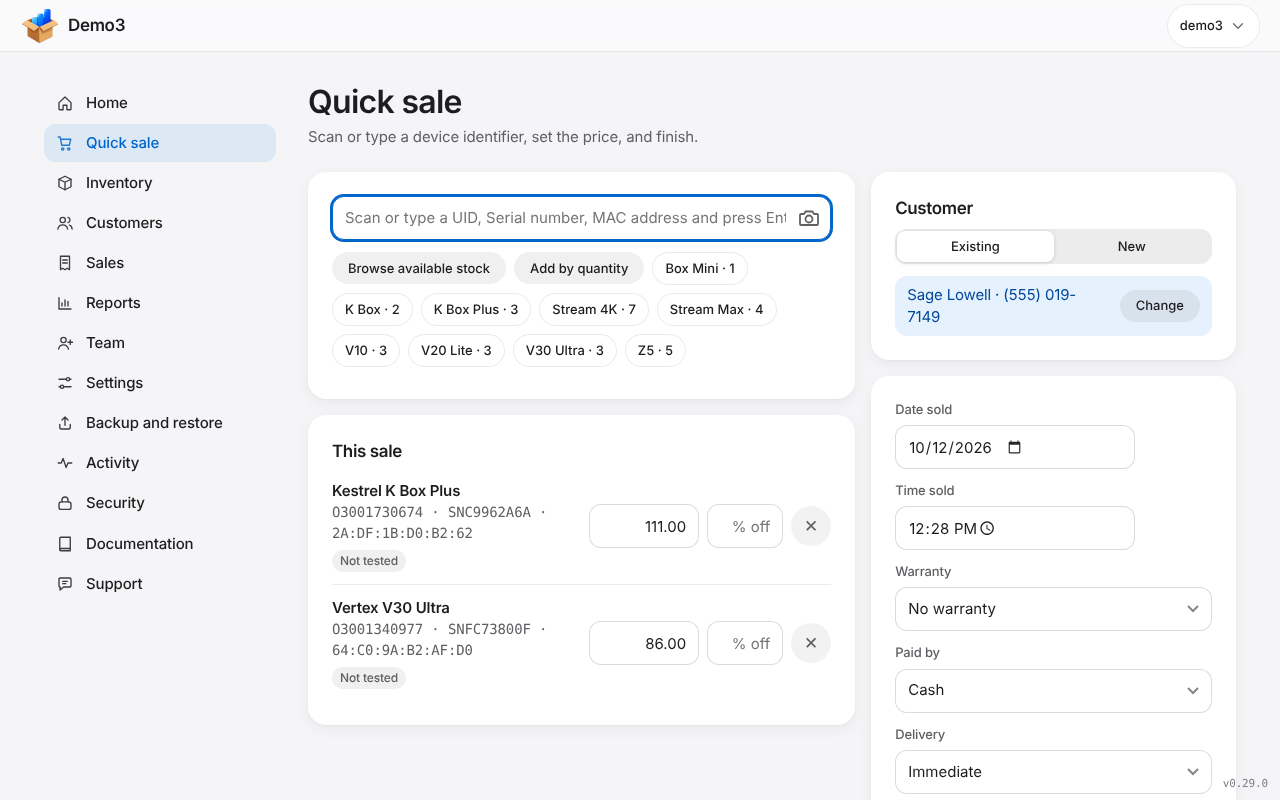
Task: Select the Z5 stock chip
Action: (x=655, y=350)
